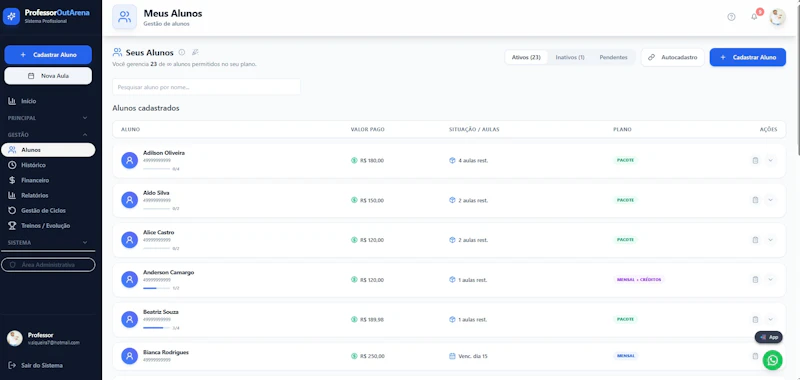Click the MENSAL badge for Bianca Rodrigues
Image resolution: width=800 pixels, height=380 pixels.
tap(626, 356)
